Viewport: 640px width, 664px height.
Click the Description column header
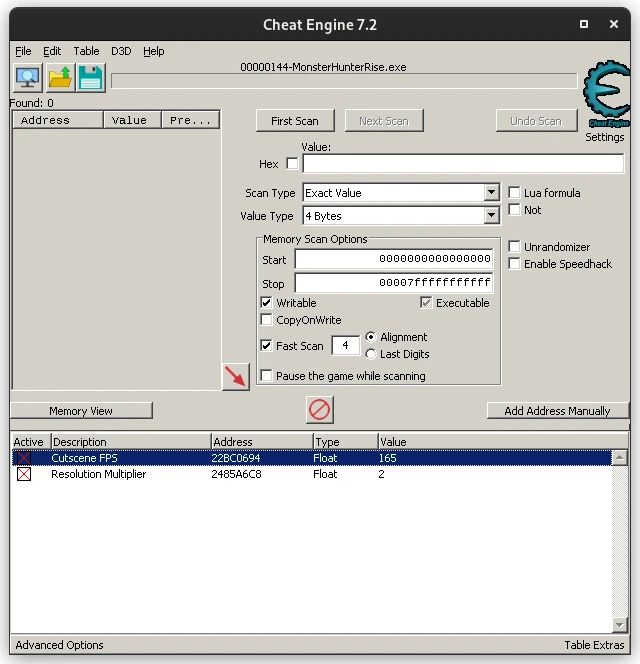131,442
